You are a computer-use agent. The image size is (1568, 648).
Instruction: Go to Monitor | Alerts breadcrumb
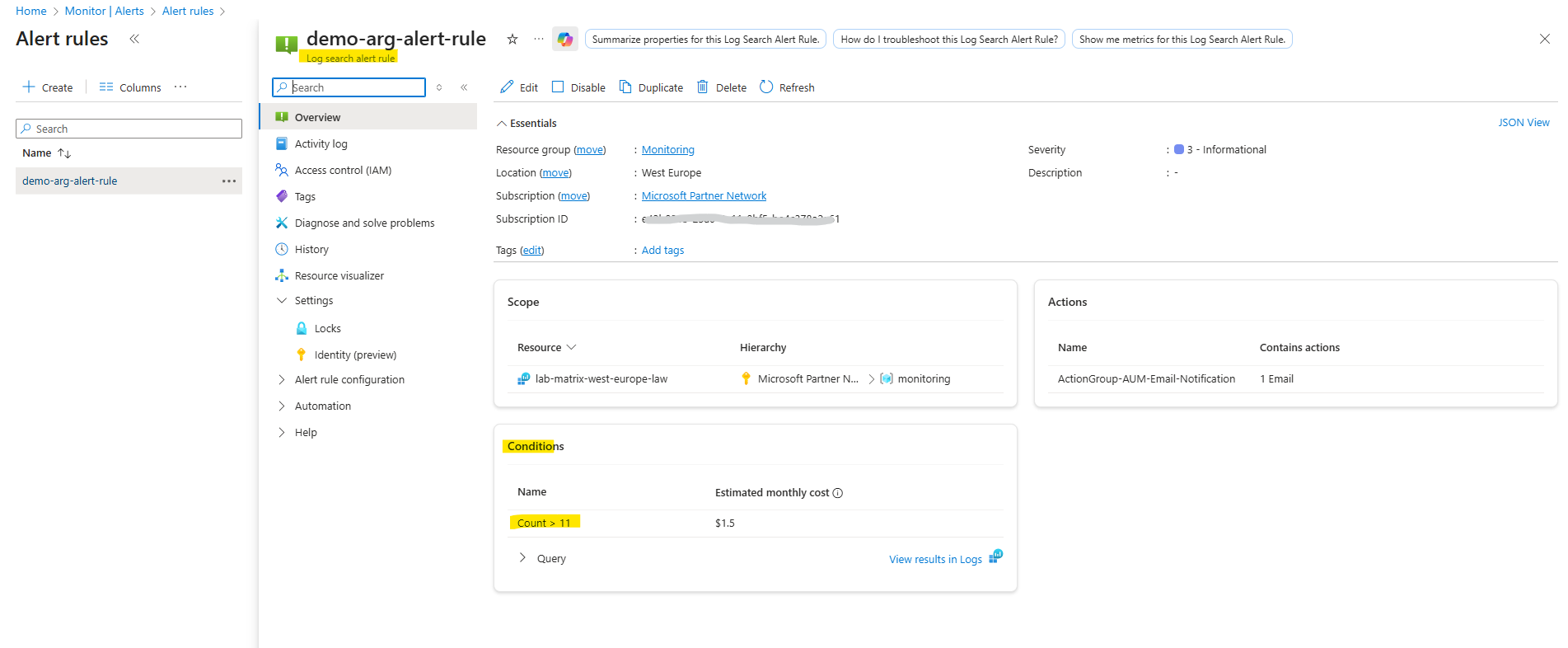(x=105, y=11)
